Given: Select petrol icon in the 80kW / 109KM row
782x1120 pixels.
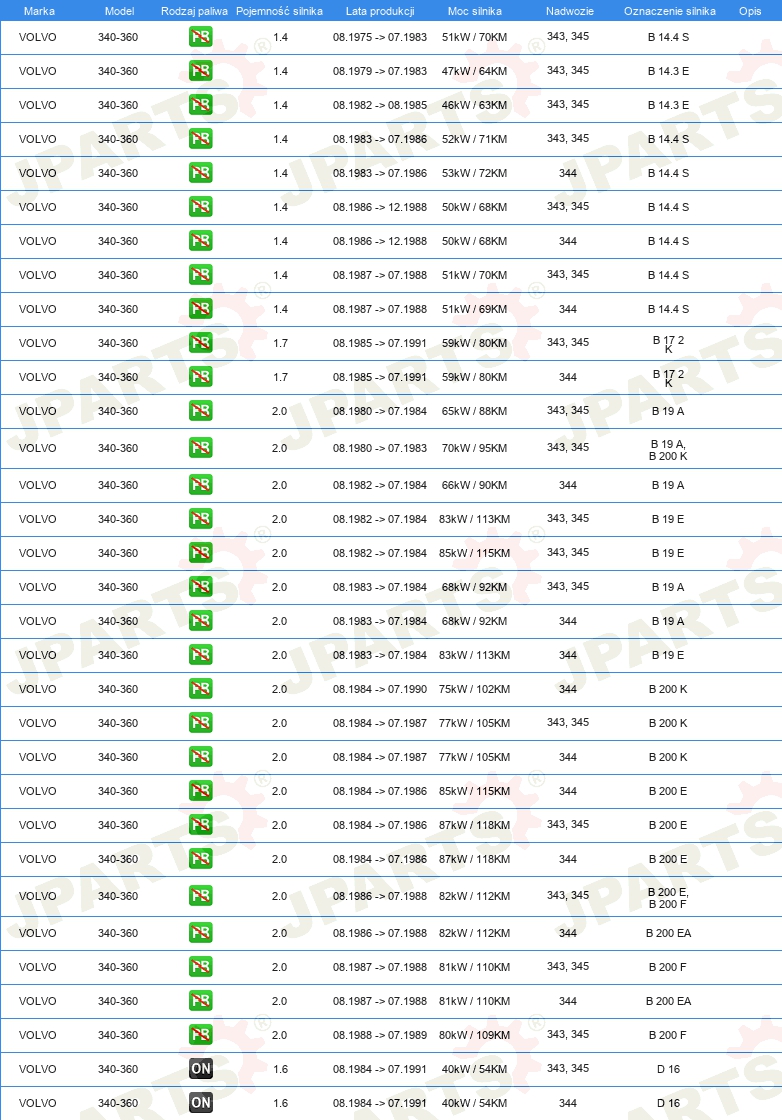Looking at the screenshot, I should [201, 1034].
